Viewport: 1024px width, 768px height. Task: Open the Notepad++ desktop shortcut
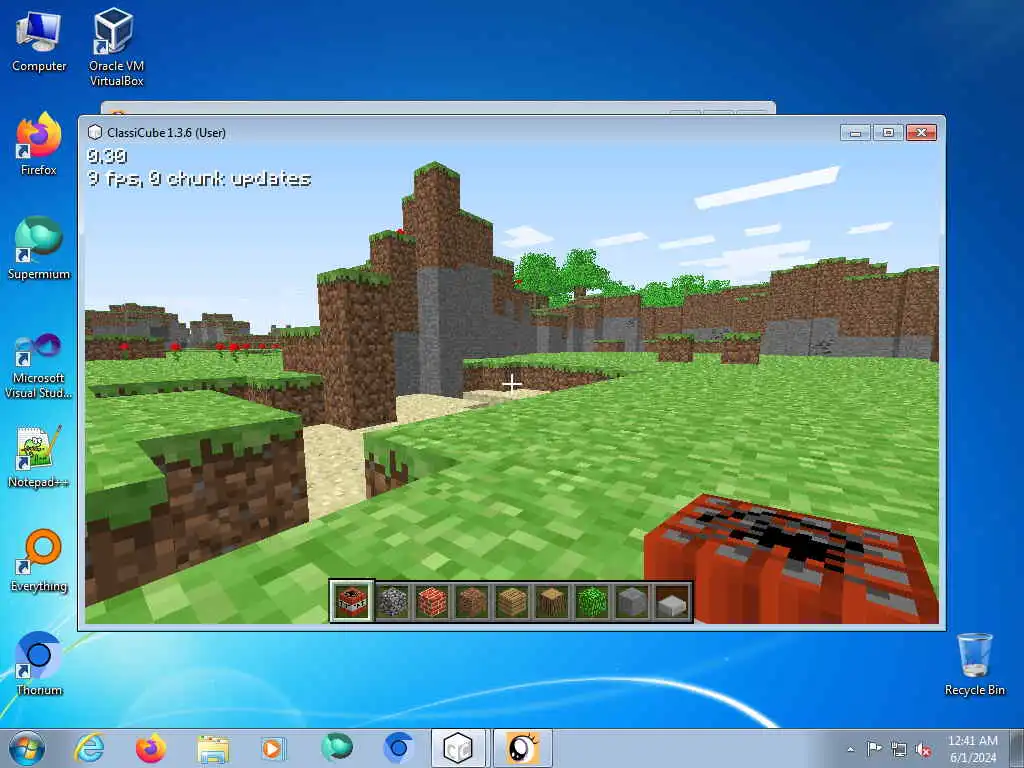point(39,457)
